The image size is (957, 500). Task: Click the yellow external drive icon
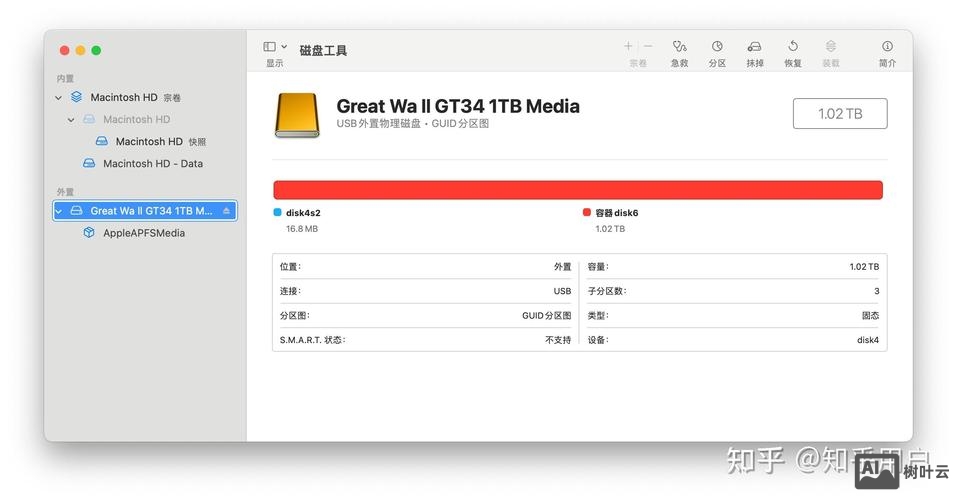(297, 115)
